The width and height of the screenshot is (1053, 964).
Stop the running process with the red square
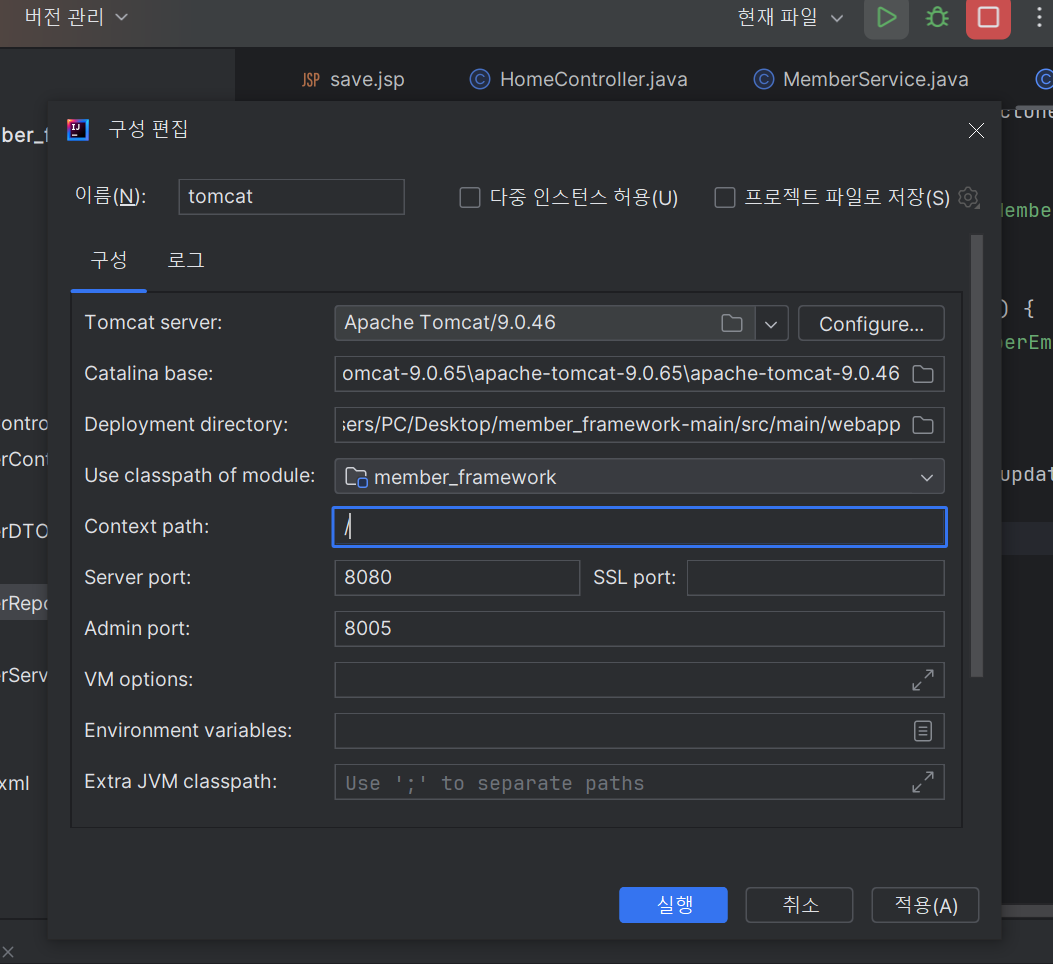(988, 17)
